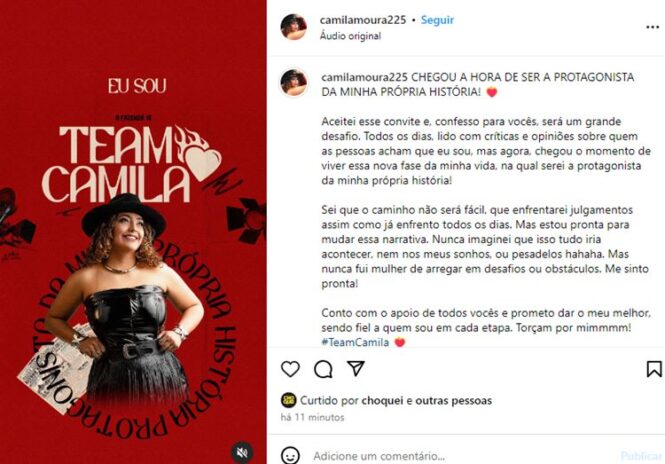Click the Seguir follow button
The height and width of the screenshot is (464, 665).
[437, 20]
